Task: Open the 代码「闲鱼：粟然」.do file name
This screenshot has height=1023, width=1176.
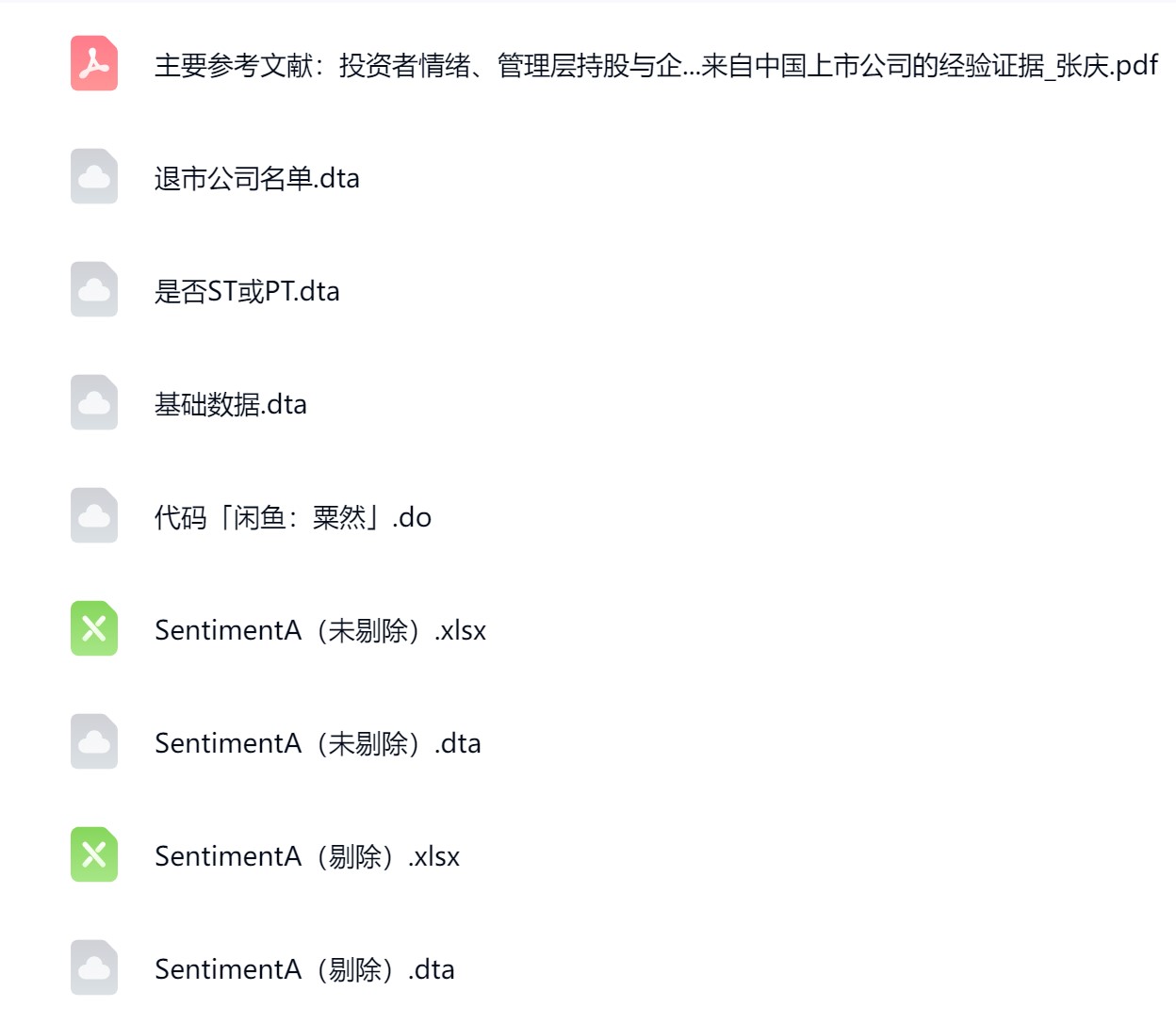Action: point(293,517)
